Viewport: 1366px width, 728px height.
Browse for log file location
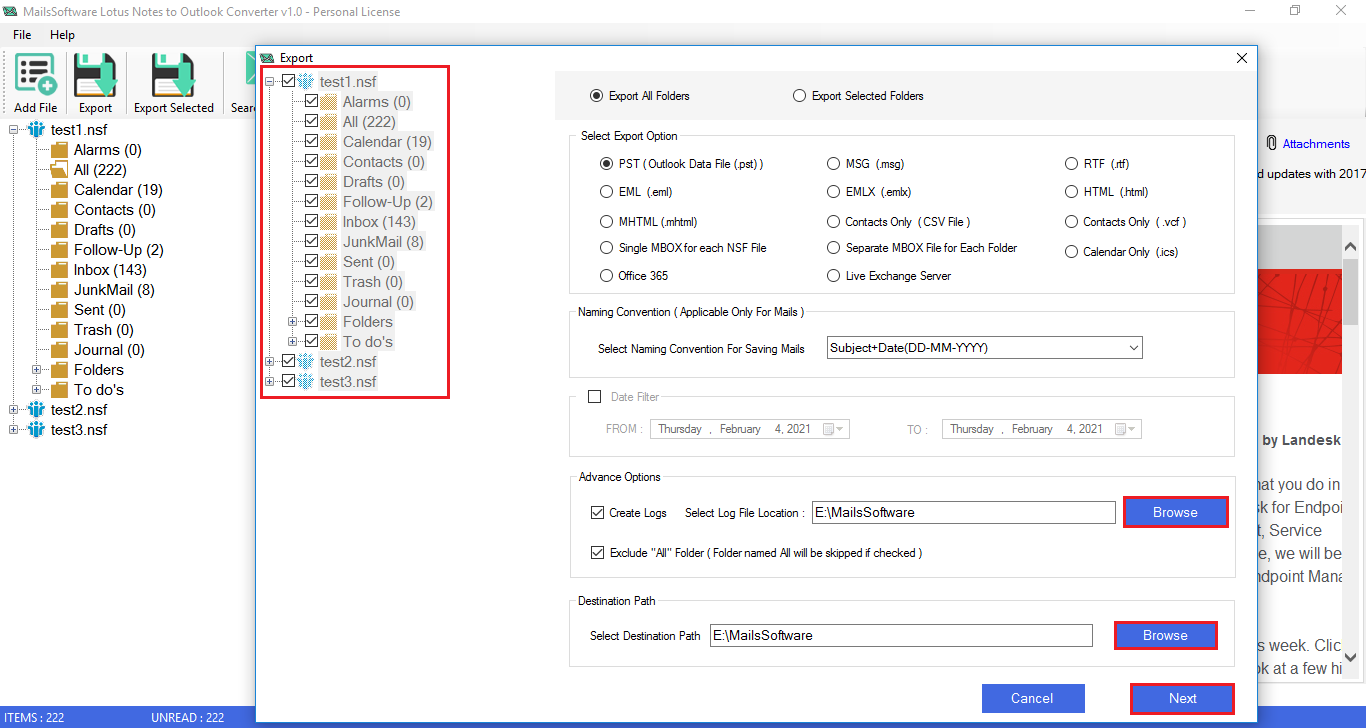coord(1175,512)
